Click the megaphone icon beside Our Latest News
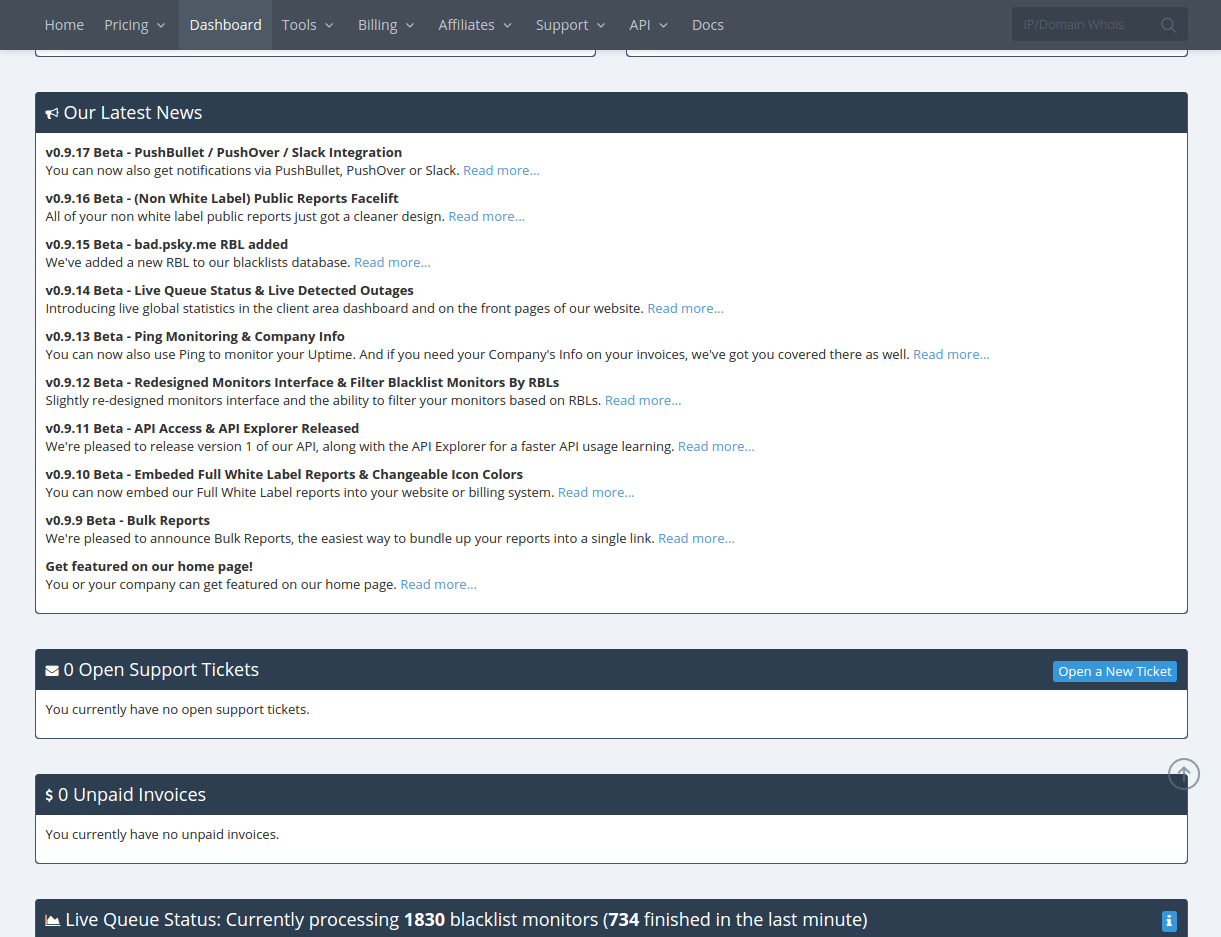1221x937 pixels. 52,114
